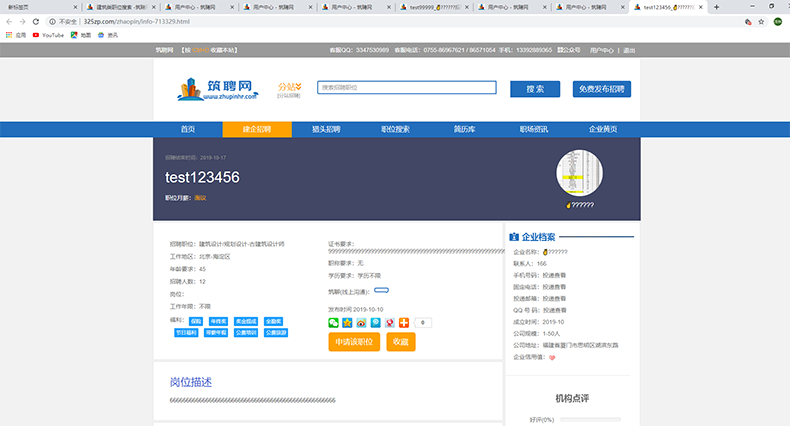Click the browser back arrow
Screen dimensions: 790x426
(9, 20)
